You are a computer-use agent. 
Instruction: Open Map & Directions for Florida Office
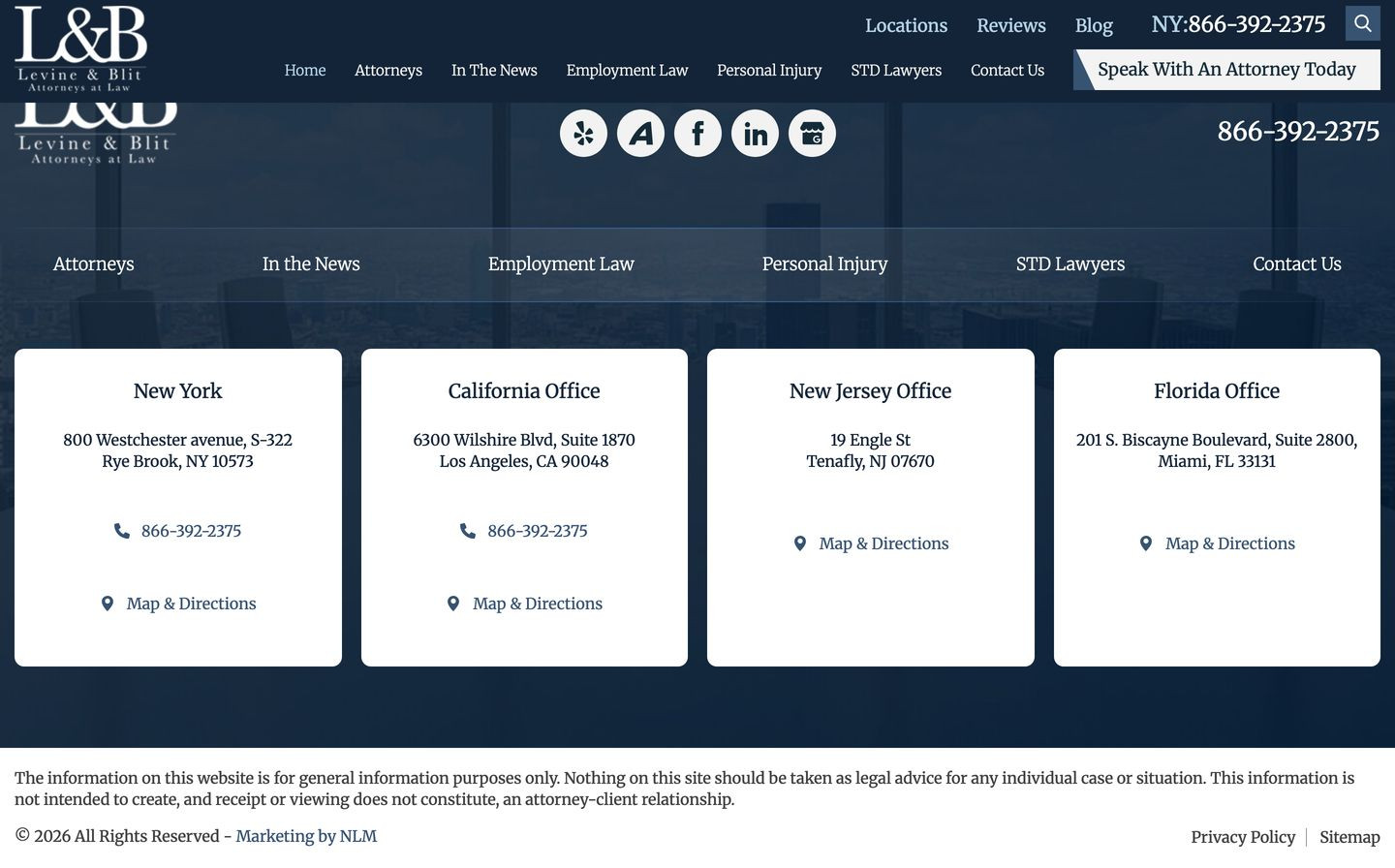pyautogui.click(x=1230, y=543)
